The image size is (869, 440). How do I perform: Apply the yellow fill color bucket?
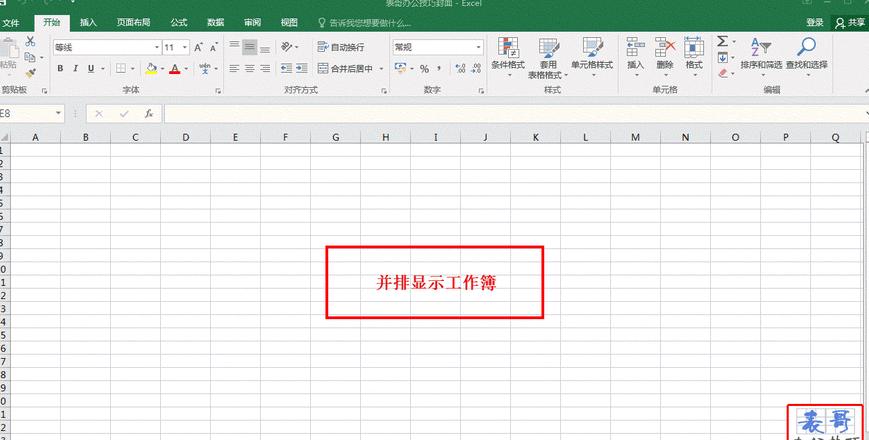click(151, 69)
